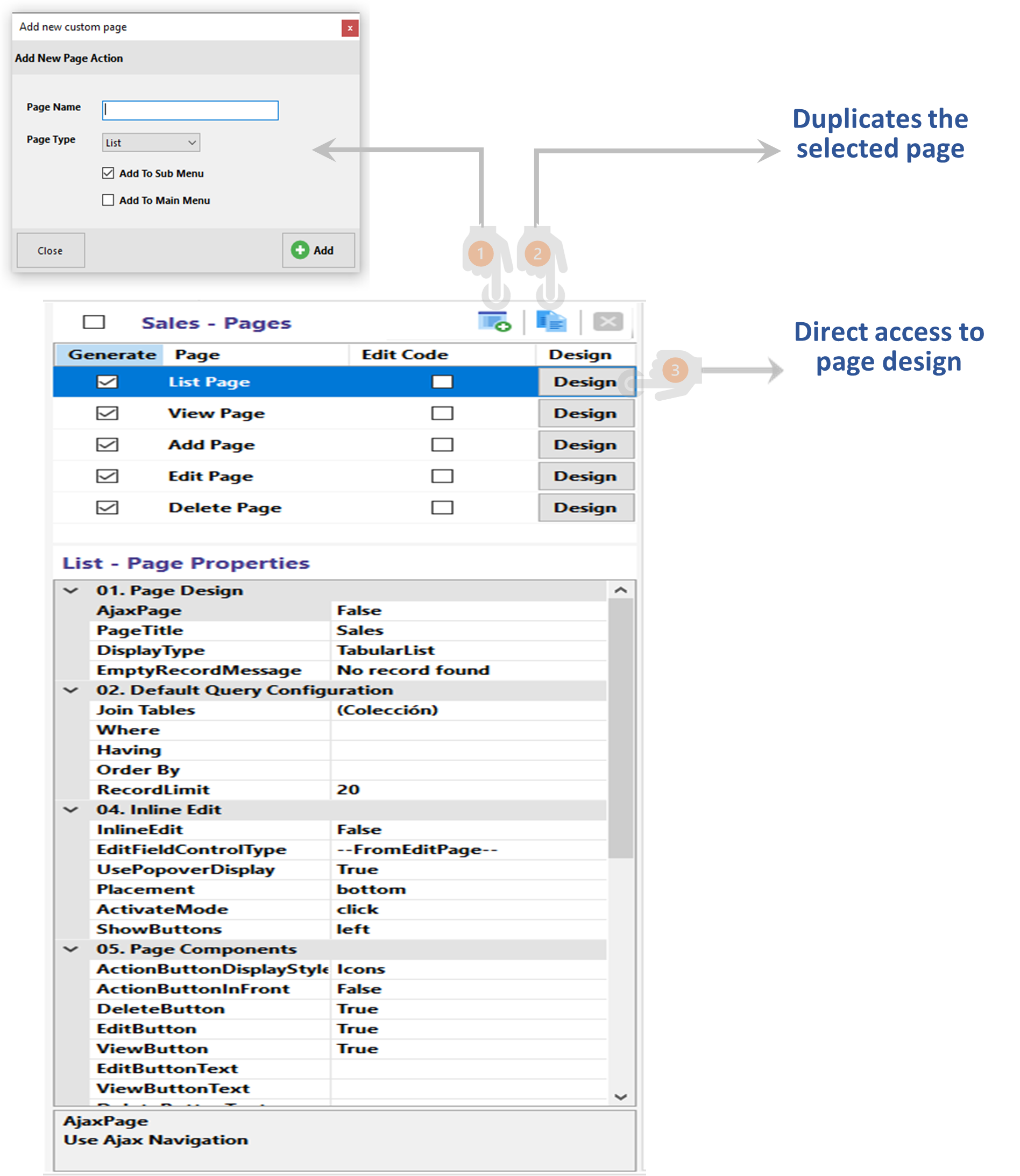1020x1176 pixels.
Task: Enable Edit Code for List Page
Action: (442, 382)
